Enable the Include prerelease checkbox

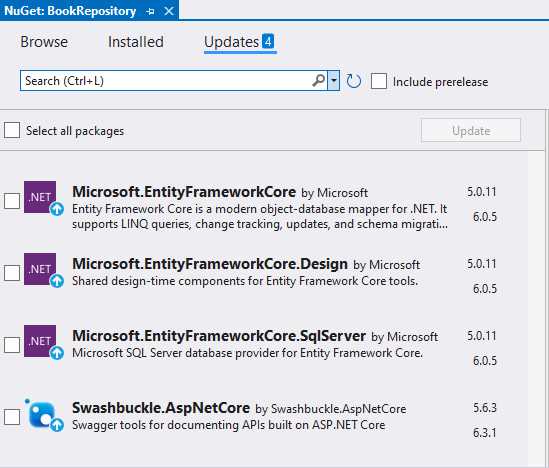click(x=379, y=81)
